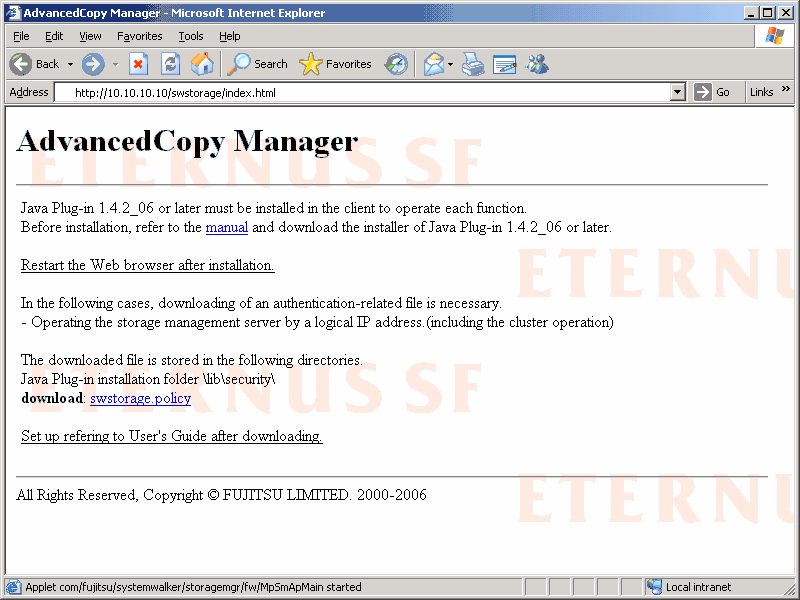Stop page loading with red X icon
This screenshot has height=600, width=800.
(x=138, y=64)
